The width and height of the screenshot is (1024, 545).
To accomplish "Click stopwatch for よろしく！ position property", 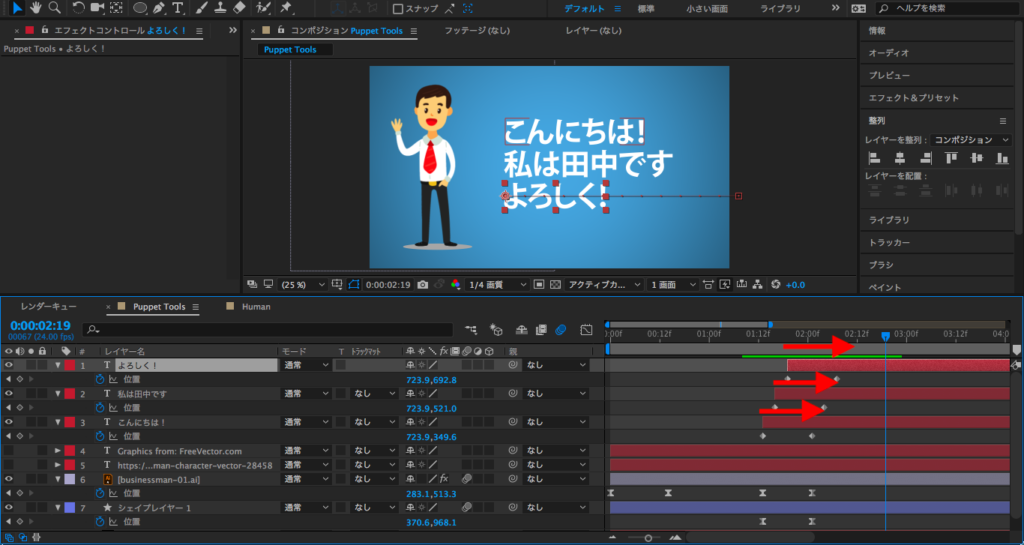I will [100, 380].
